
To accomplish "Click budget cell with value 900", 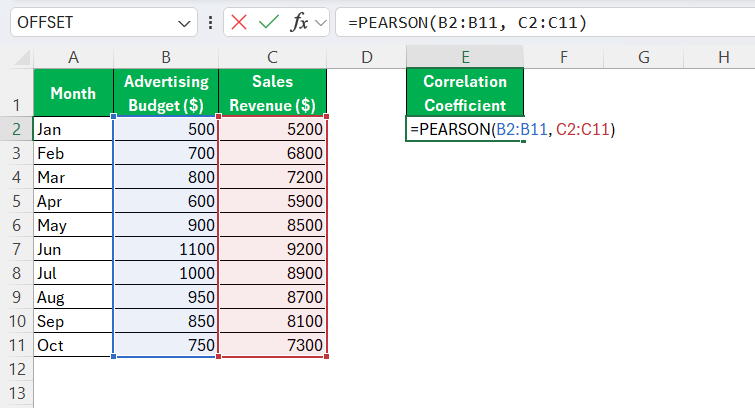I will [x=166, y=225].
